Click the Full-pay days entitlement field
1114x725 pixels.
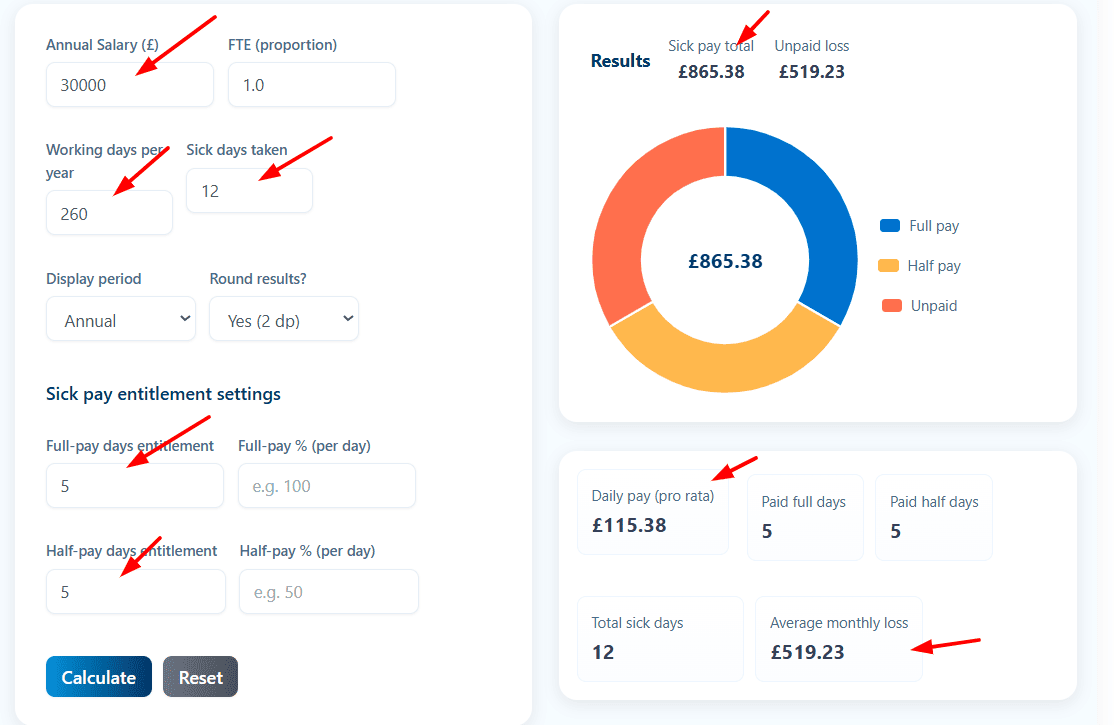[x=134, y=486]
